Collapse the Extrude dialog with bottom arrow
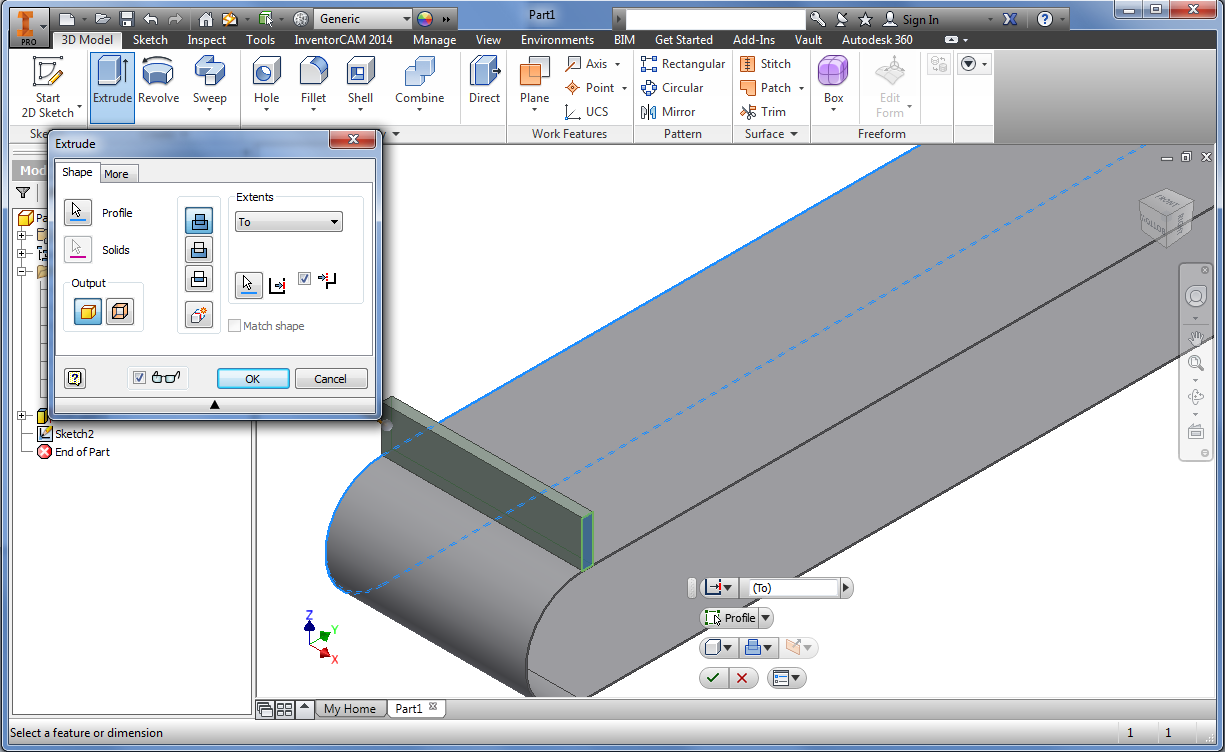This screenshot has width=1225, height=752. click(214, 404)
